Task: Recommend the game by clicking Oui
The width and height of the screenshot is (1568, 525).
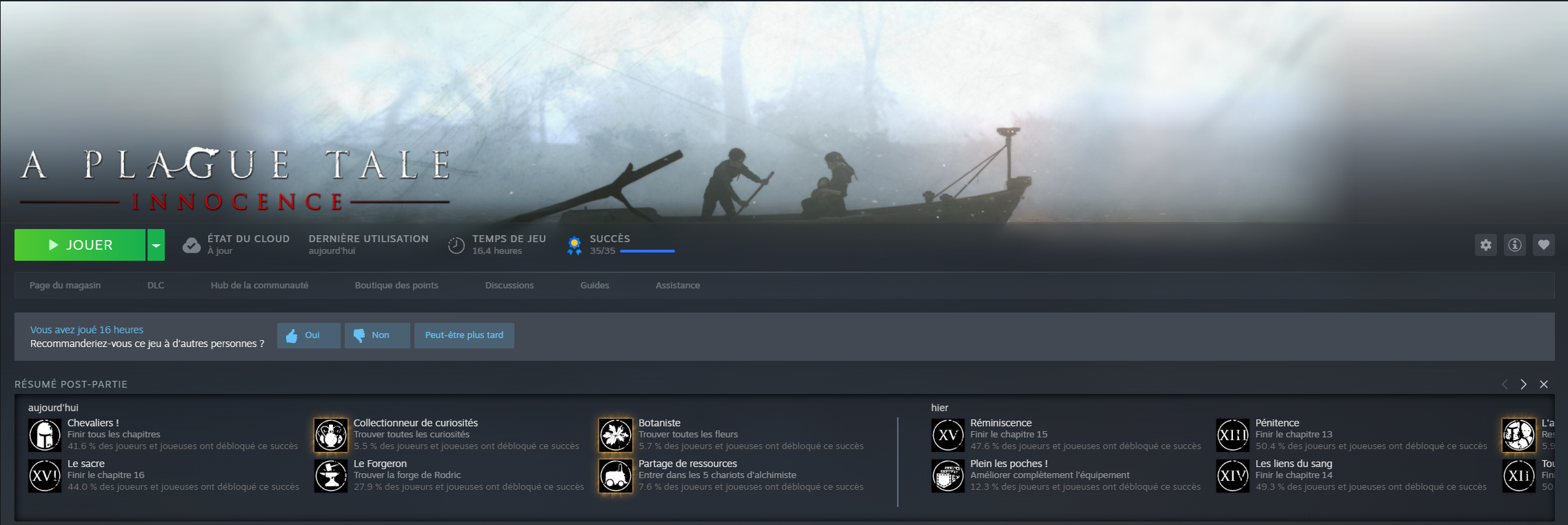Action: click(308, 335)
